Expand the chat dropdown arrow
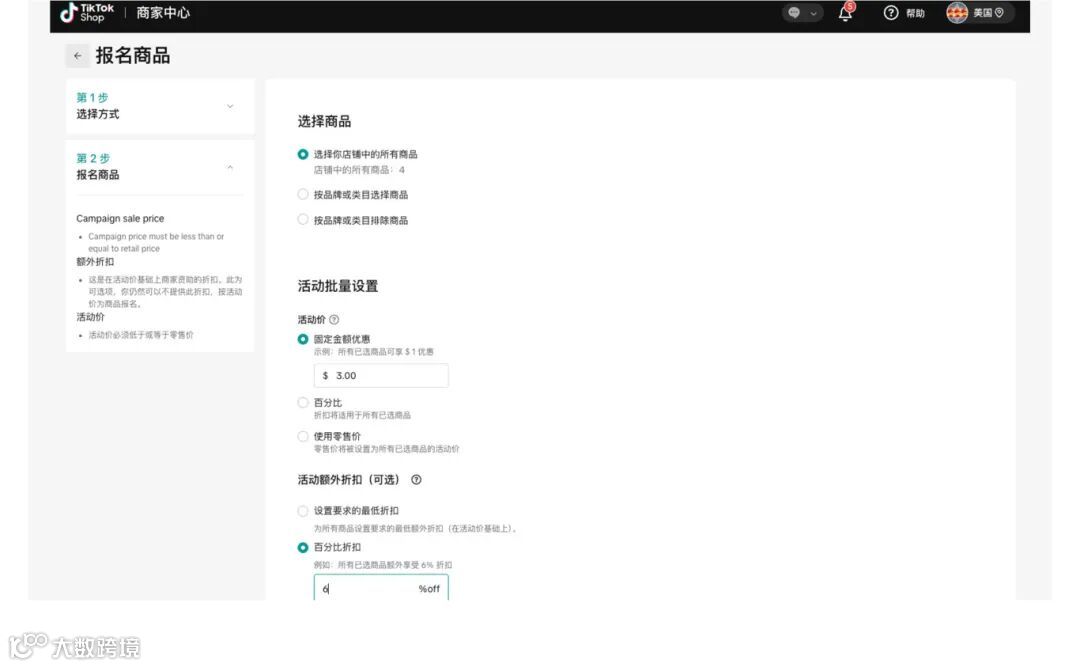Screen dimensions: 1080x667 click(813, 13)
